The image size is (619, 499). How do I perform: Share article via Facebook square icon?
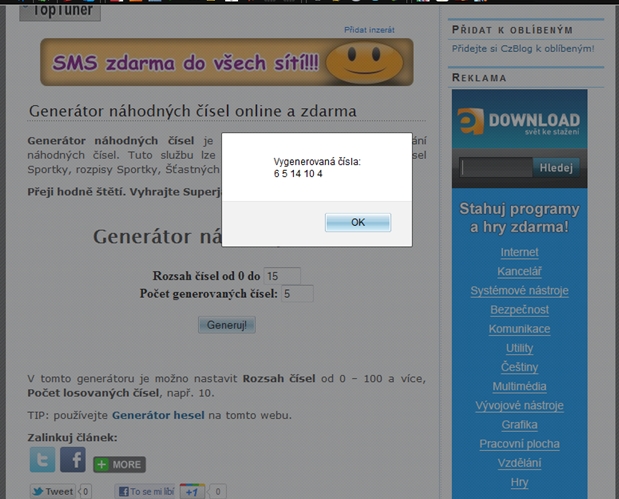point(73,460)
